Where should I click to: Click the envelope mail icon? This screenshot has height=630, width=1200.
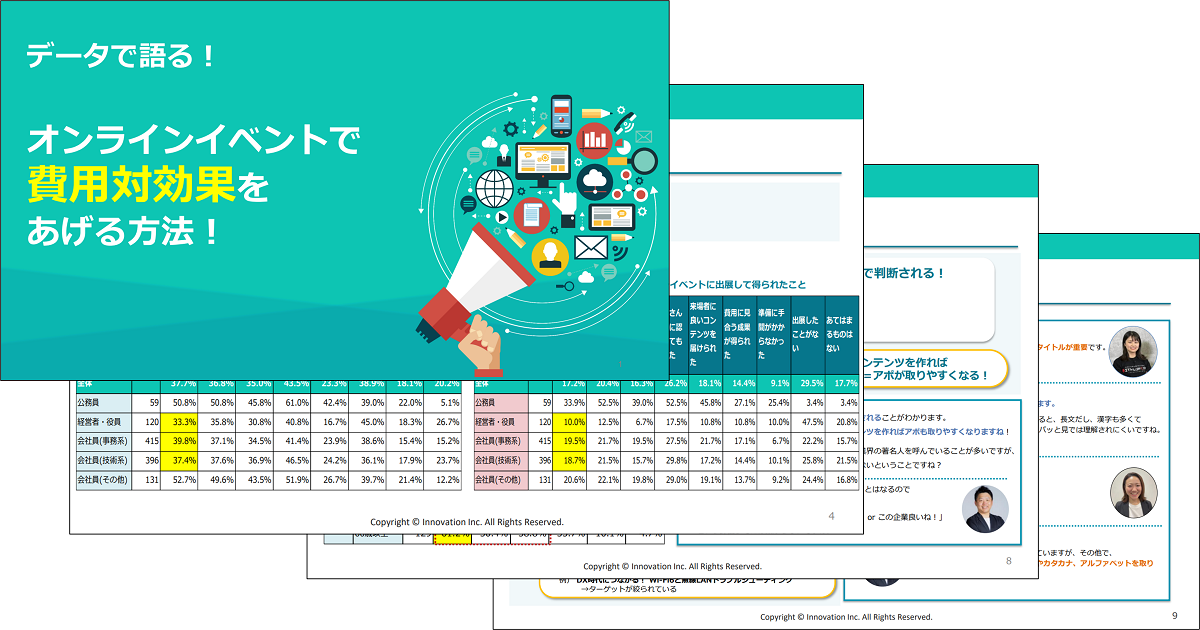(x=591, y=245)
